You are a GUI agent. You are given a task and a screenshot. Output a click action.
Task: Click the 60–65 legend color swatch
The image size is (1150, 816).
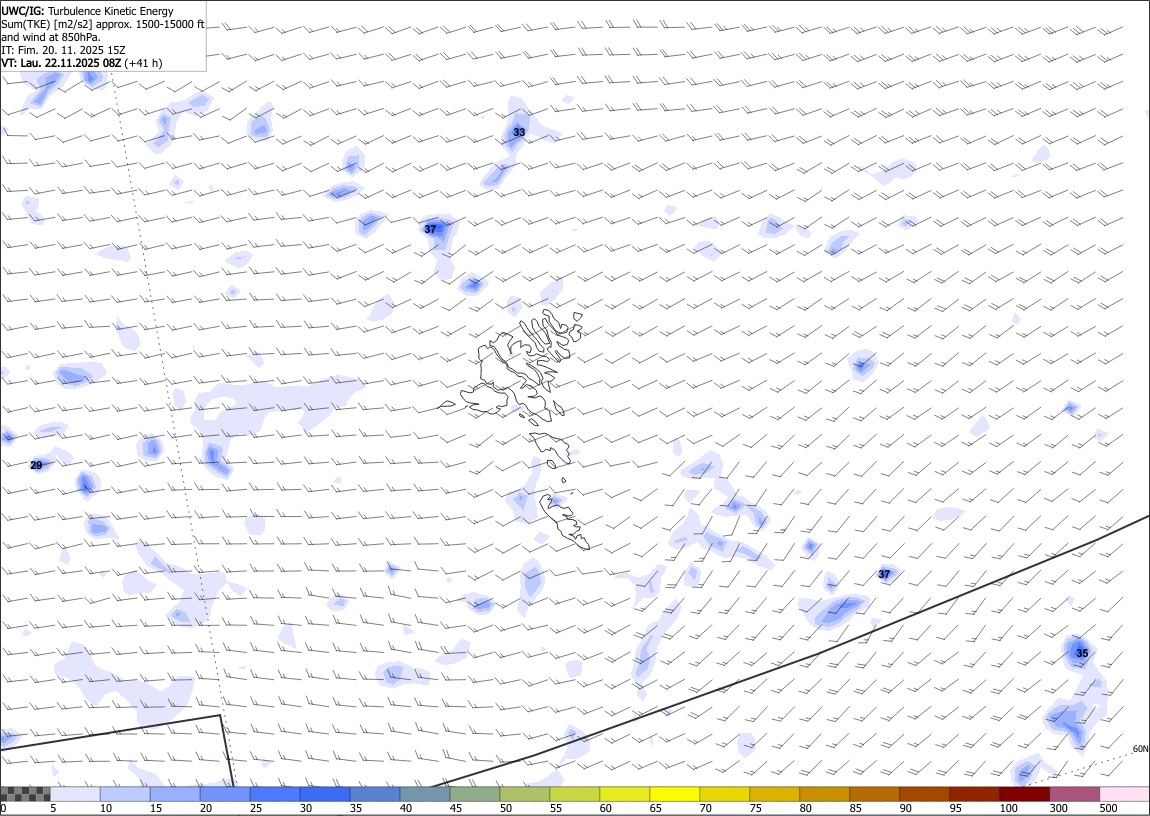624,794
